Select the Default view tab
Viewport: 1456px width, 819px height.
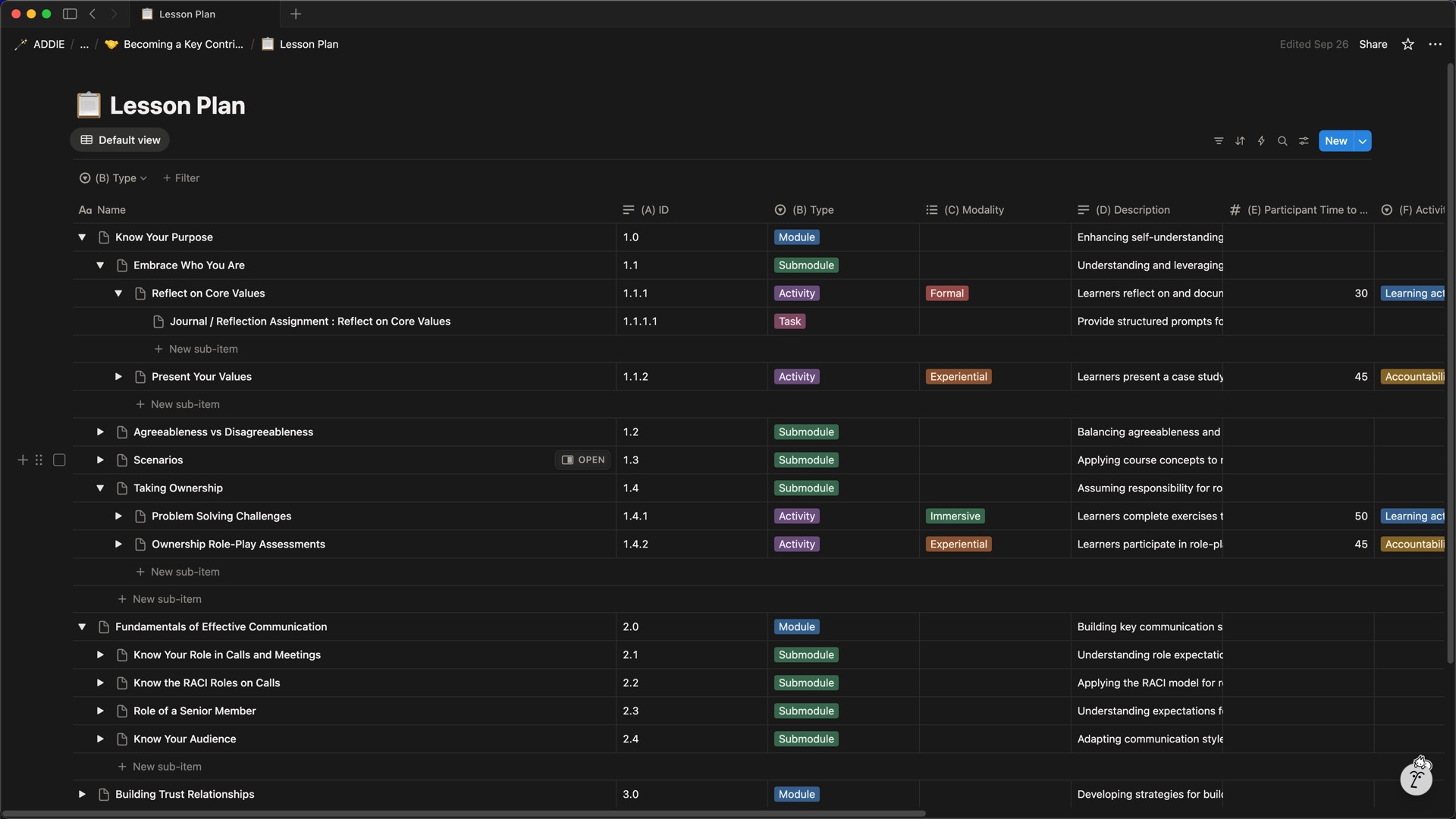pyautogui.click(x=120, y=140)
